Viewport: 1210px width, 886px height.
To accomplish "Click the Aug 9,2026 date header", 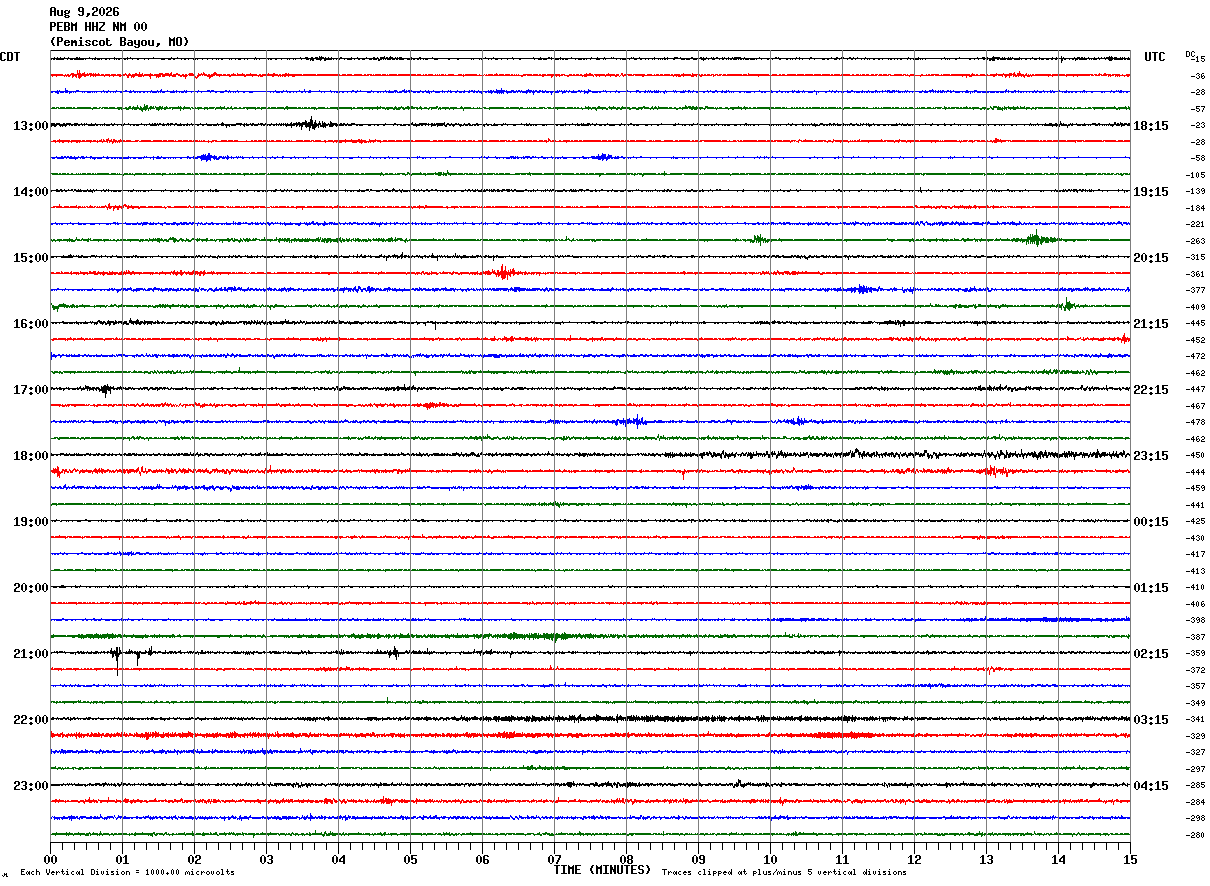I will tap(84, 12).
